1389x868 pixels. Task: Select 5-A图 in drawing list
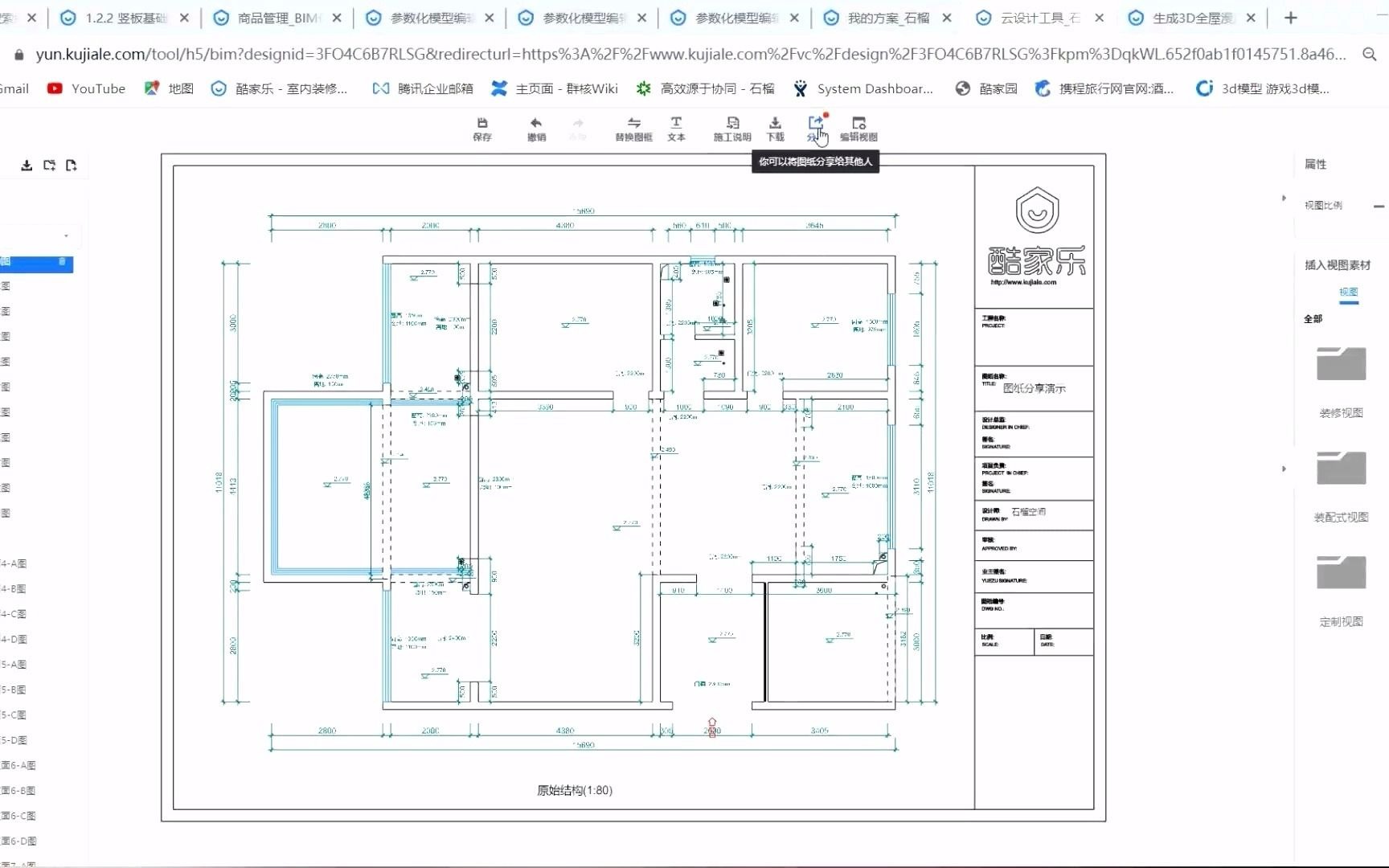(14, 665)
